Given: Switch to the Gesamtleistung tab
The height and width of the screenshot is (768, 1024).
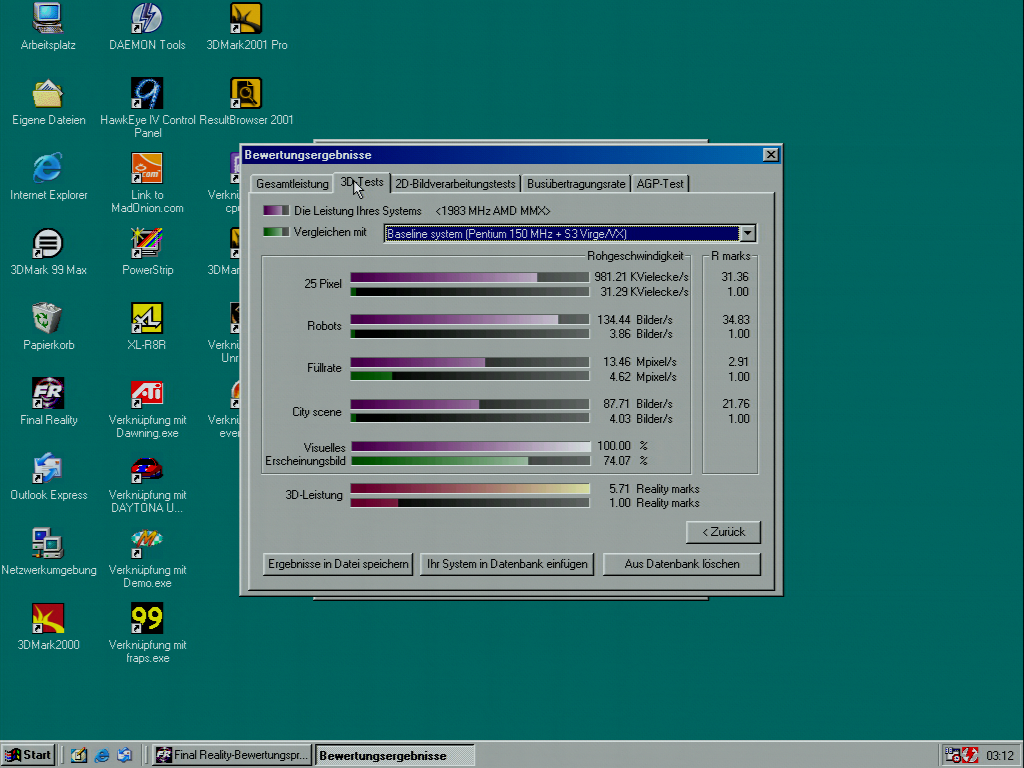Looking at the screenshot, I should pyautogui.click(x=292, y=184).
